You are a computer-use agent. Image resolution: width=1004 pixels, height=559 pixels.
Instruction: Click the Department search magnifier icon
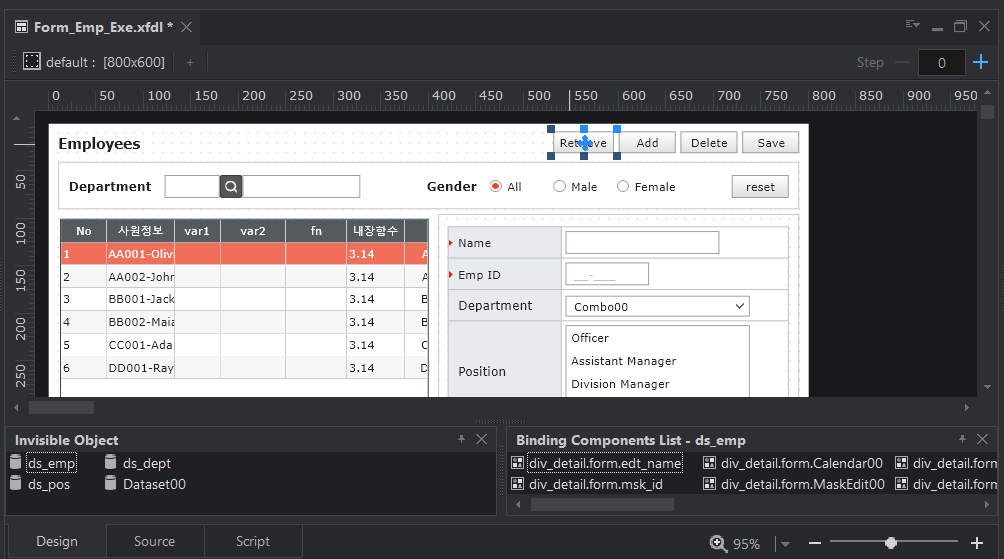coord(231,187)
